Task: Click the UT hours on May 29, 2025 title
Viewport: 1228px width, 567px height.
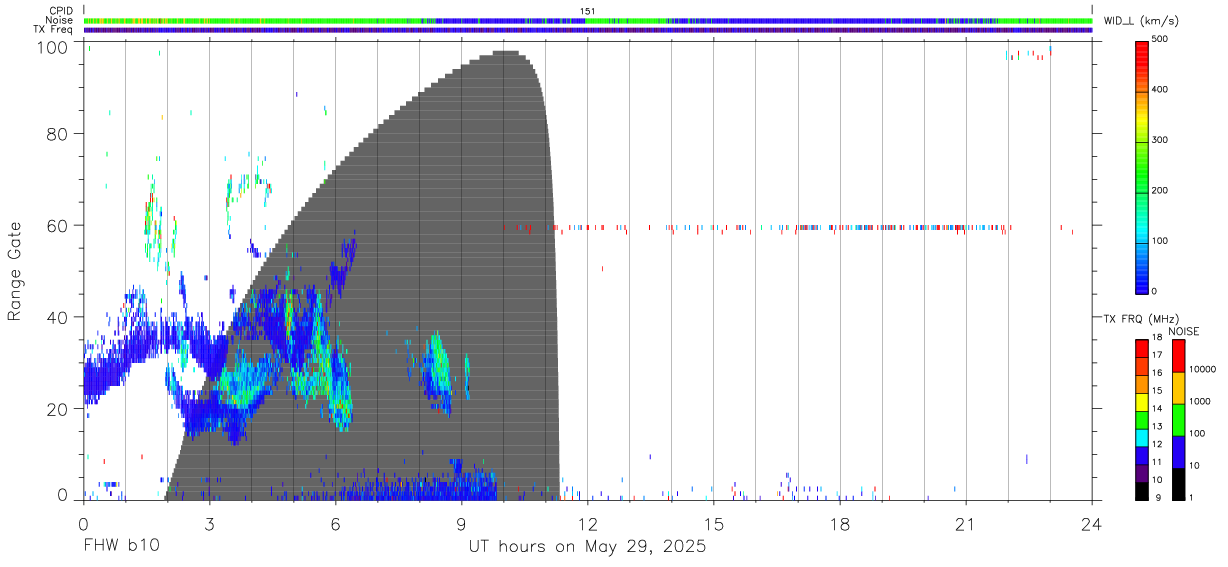Action: click(588, 547)
